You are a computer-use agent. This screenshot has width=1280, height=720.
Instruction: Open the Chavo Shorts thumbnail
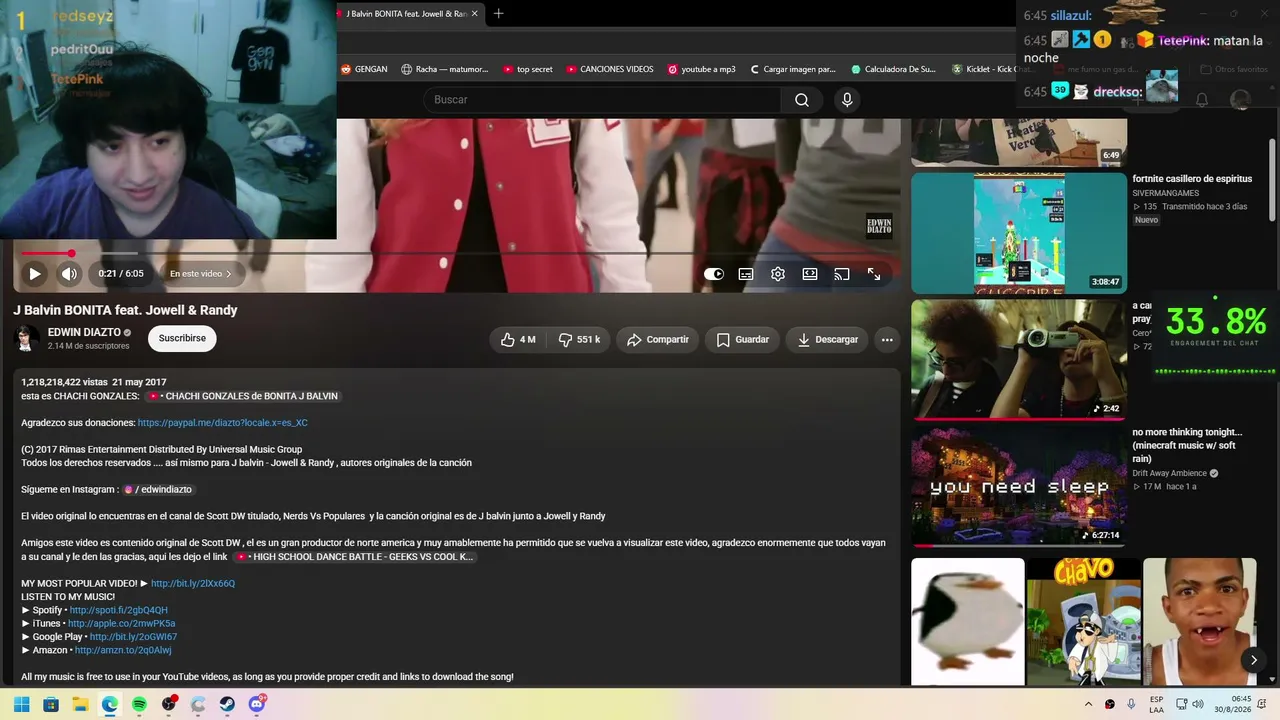point(1084,622)
